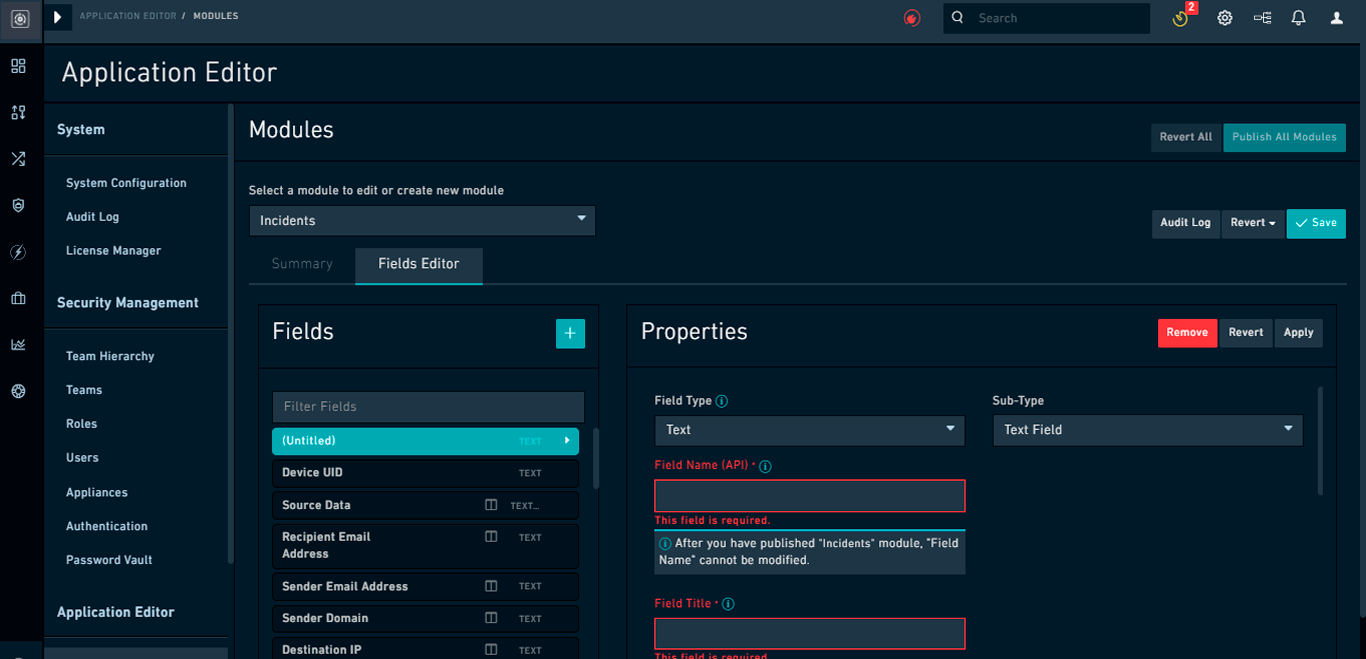Click the pending tasks timer icon with badge
This screenshot has width=1366, height=659.
[x=1179, y=18]
